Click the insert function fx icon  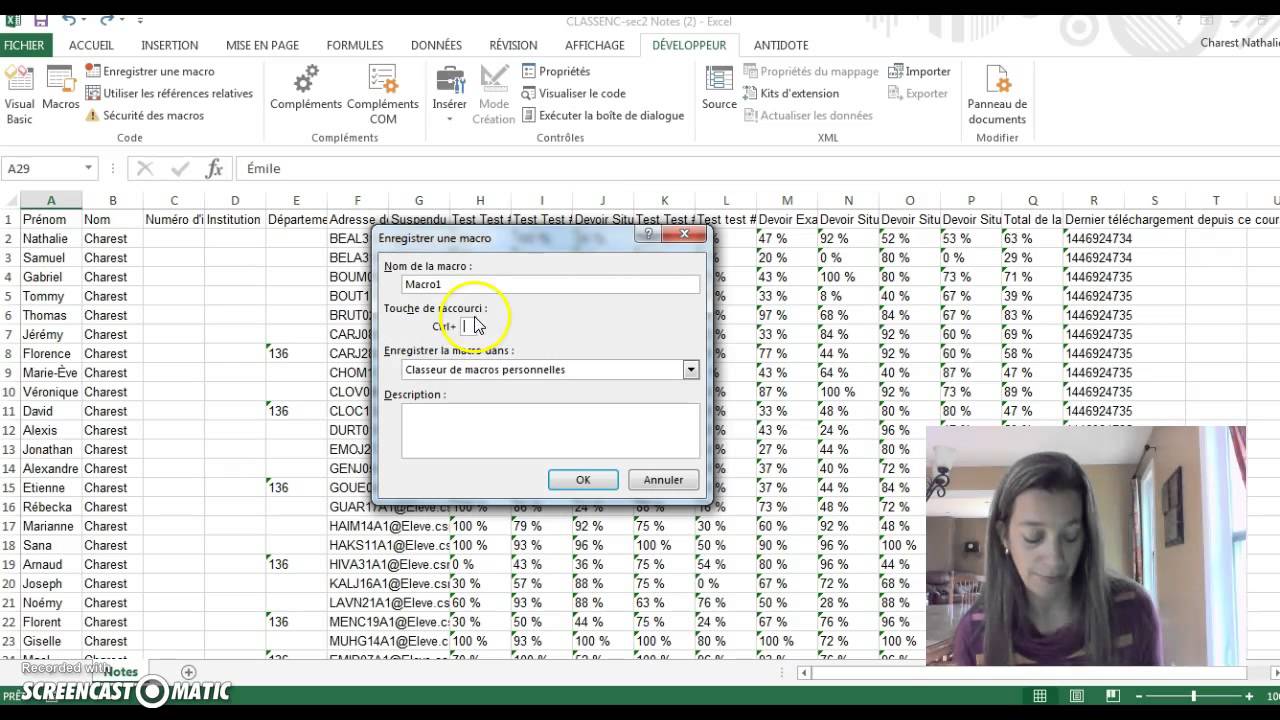(214, 168)
